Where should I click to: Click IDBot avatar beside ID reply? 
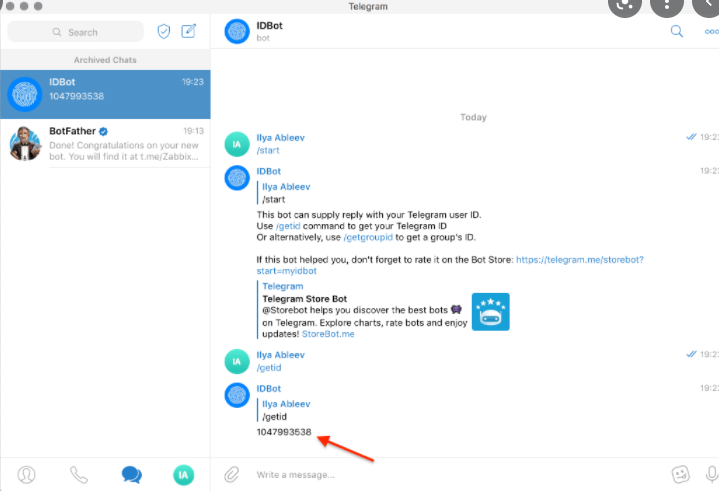tap(237, 395)
